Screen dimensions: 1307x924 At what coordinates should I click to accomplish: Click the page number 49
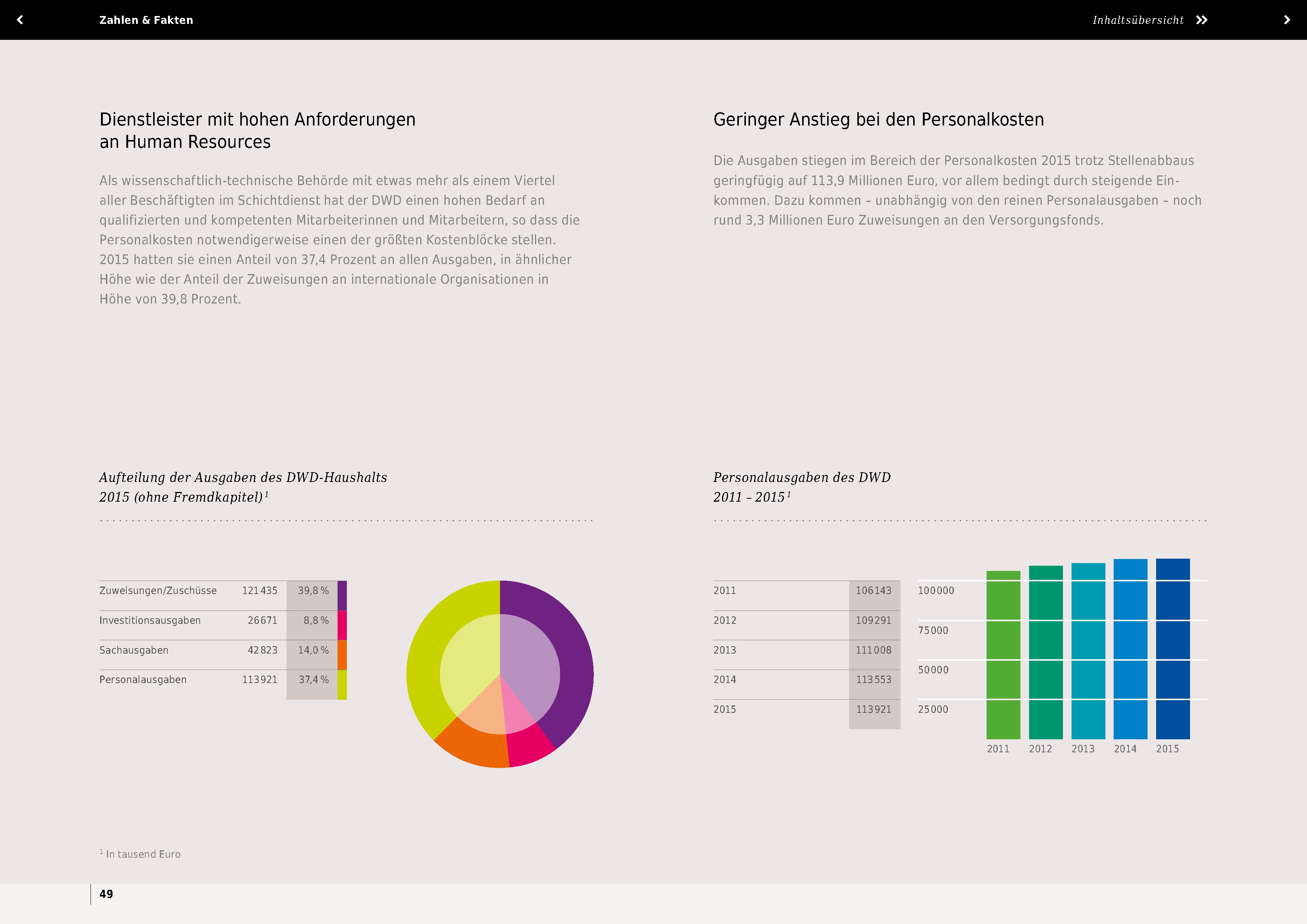106,894
